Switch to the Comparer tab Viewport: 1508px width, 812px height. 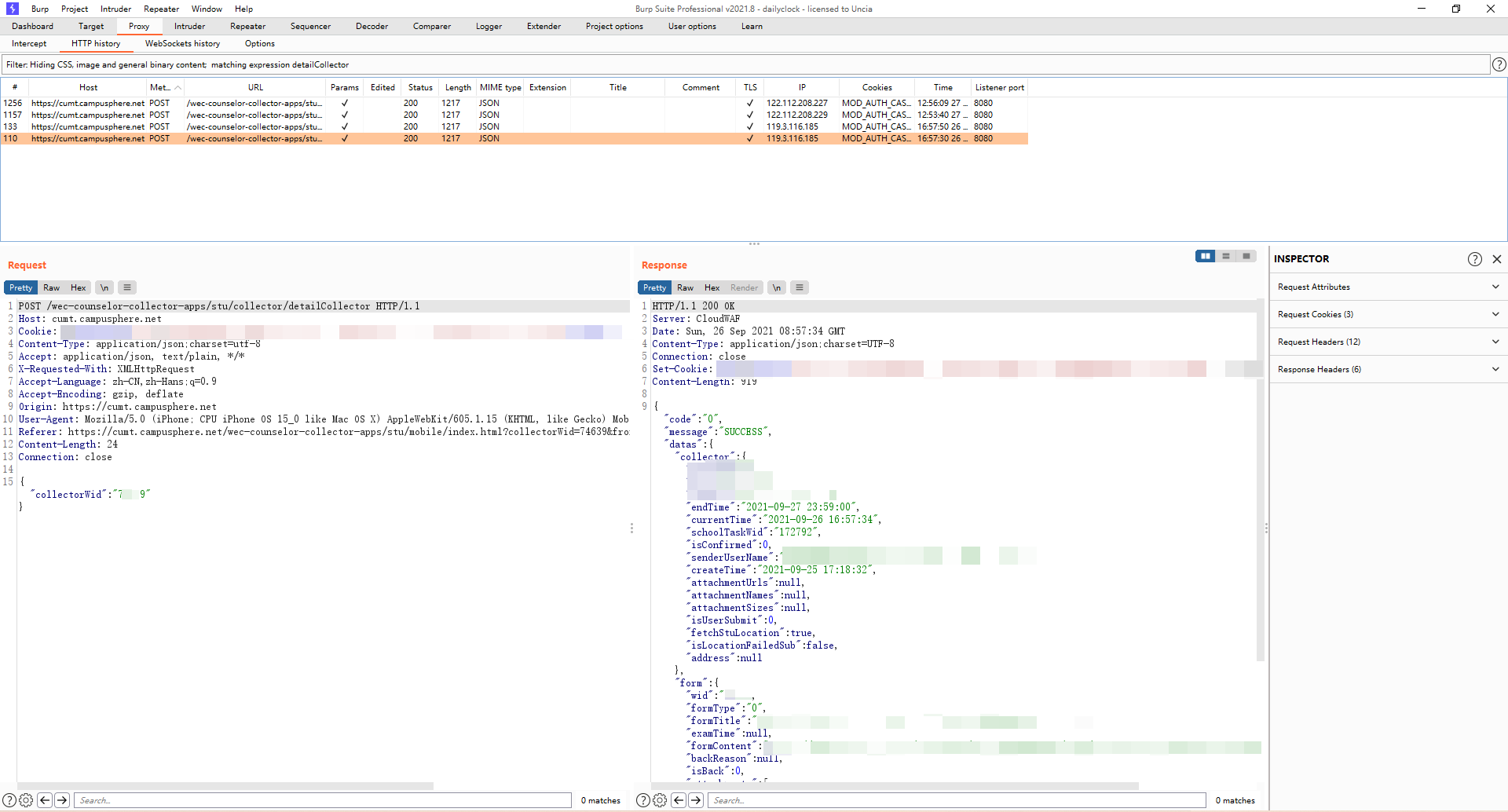tap(432, 26)
